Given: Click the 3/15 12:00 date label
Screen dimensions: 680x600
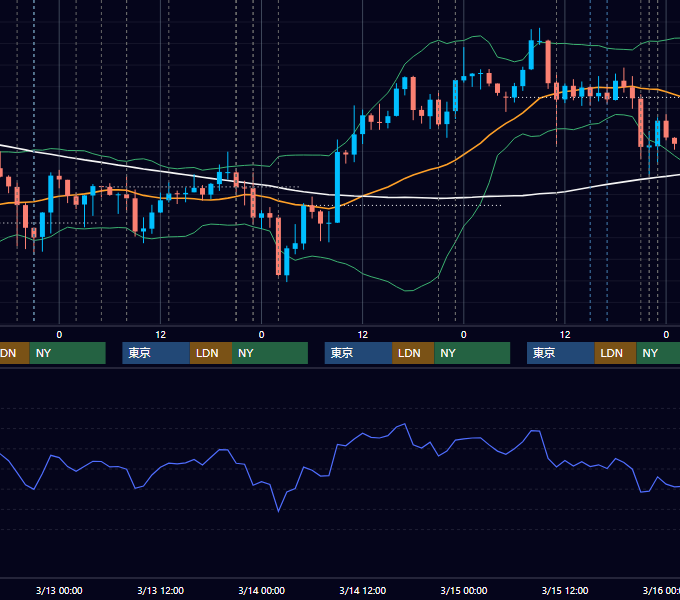Looking at the screenshot, I should click(x=565, y=590).
